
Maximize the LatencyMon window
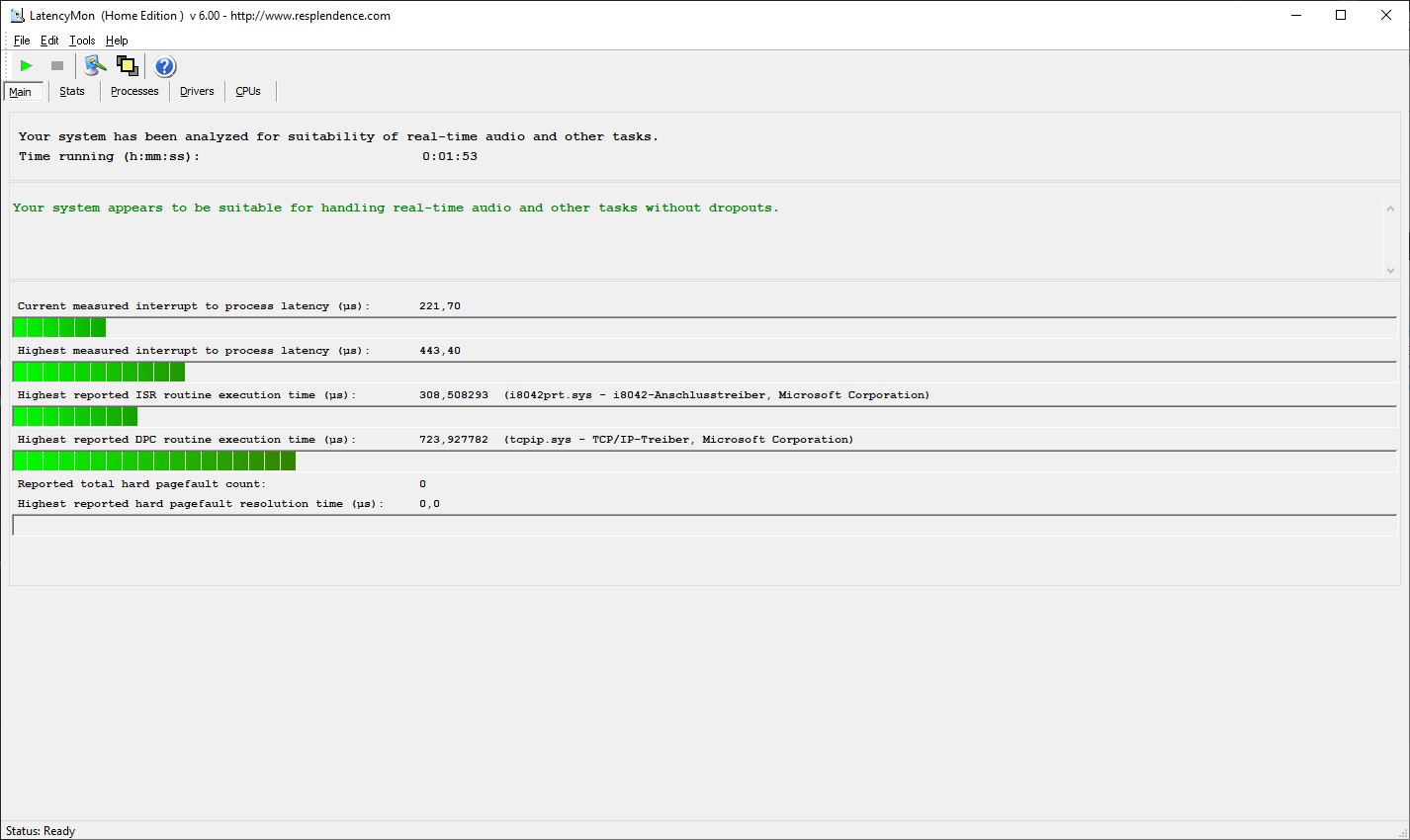pyautogui.click(x=1342, y=16)
